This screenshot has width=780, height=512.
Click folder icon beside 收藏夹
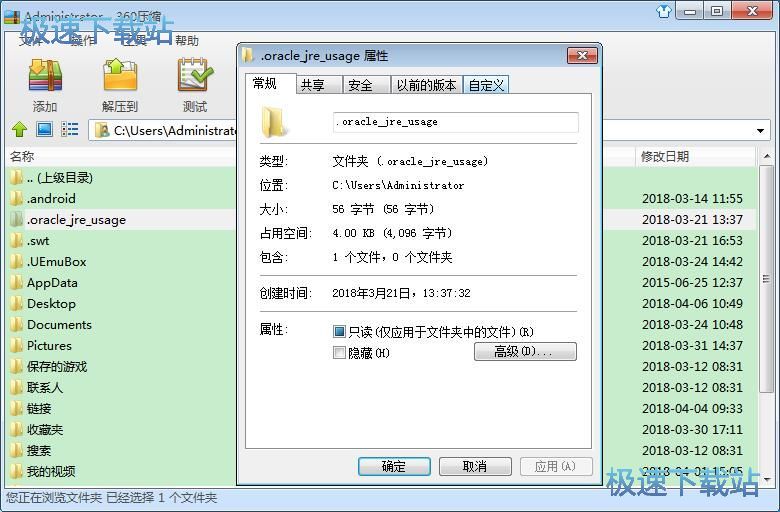(17, 429)
